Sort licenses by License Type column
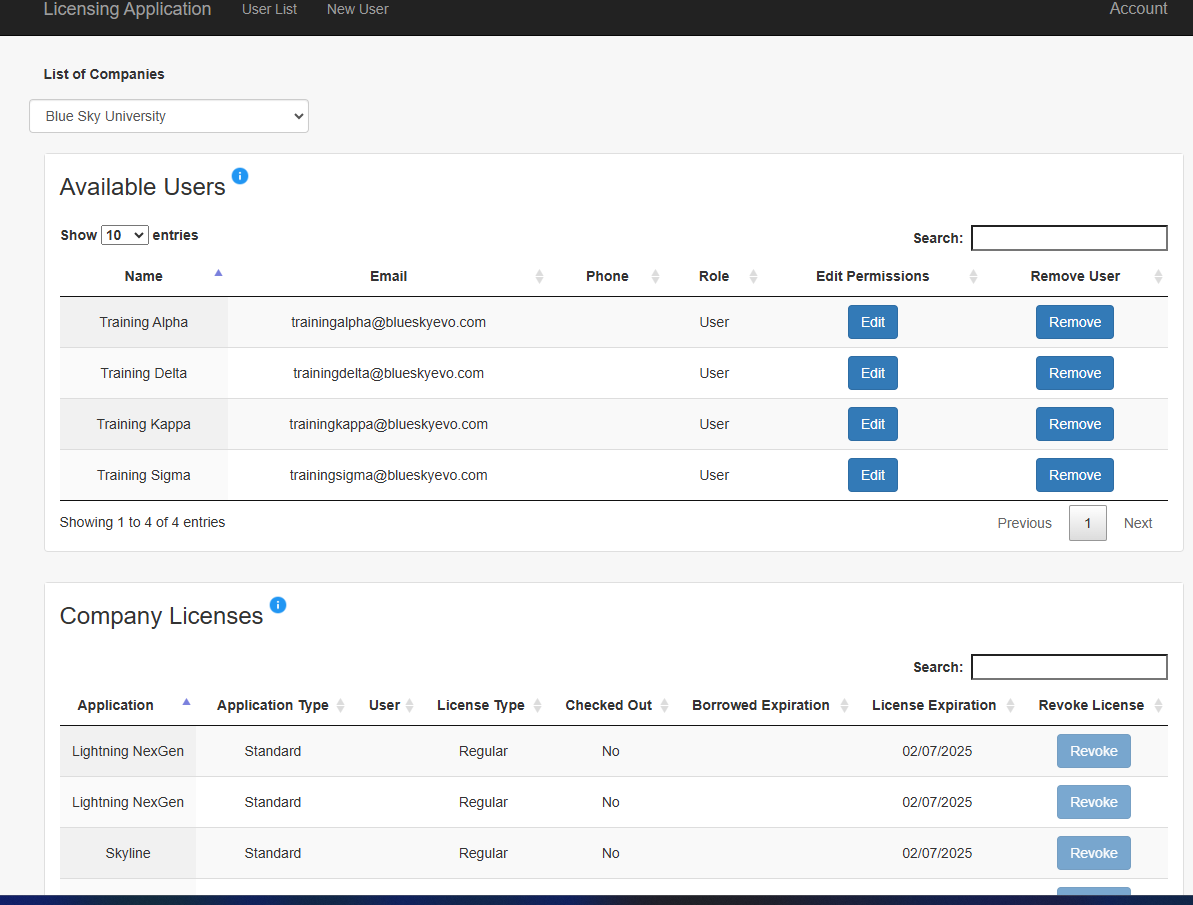Viewport: 1193px width, 905px height. click(x=481, y=706)
